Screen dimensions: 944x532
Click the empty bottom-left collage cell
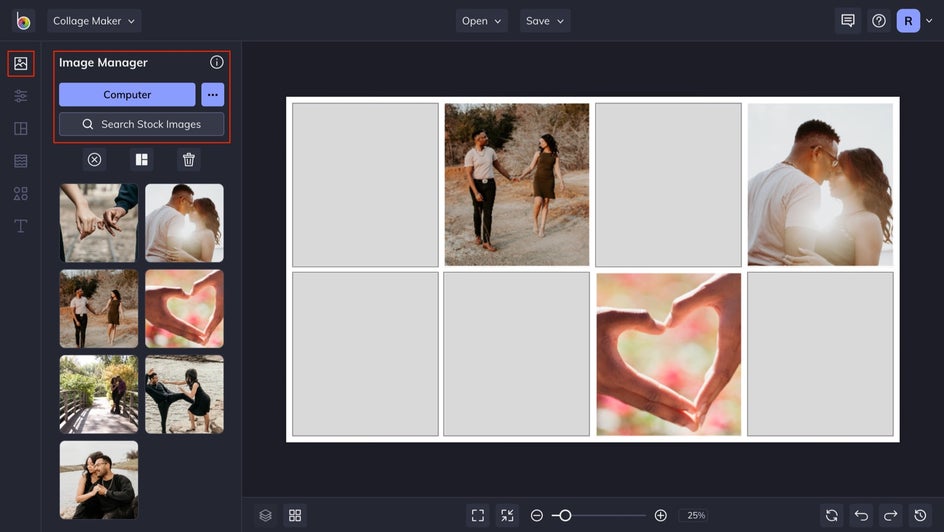[x=365, y=354]
